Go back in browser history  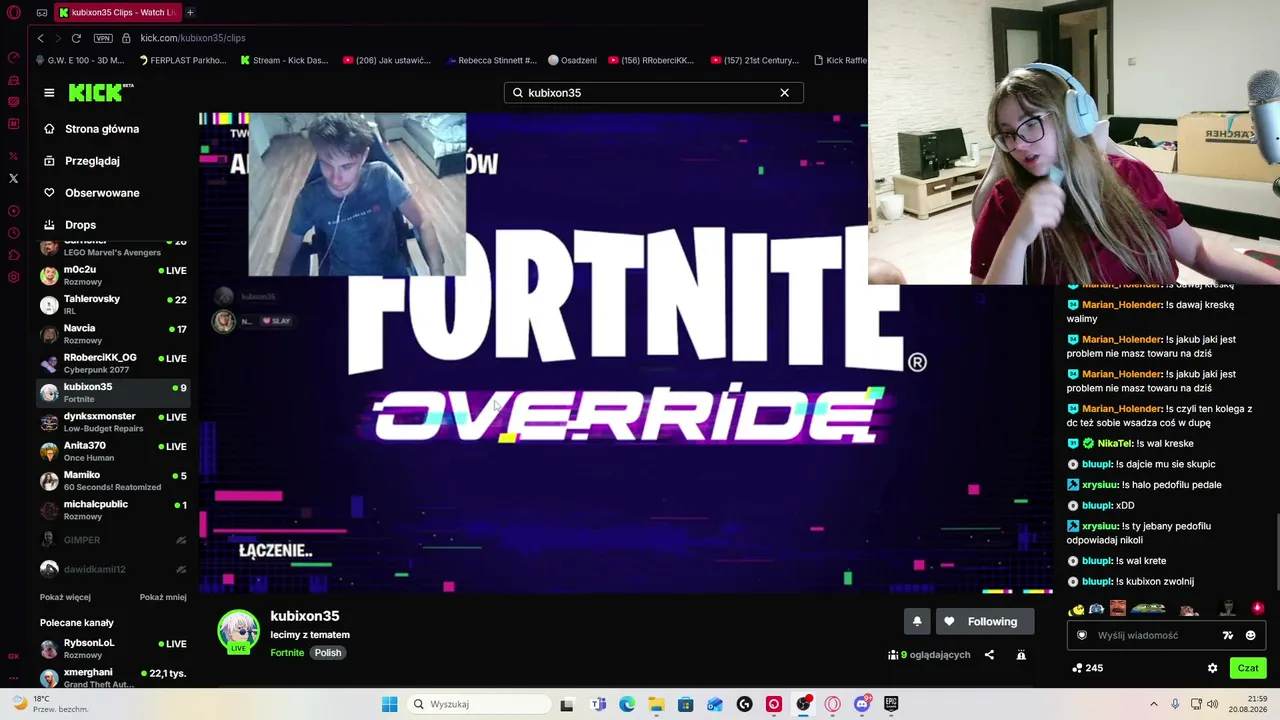coord(40,38)
